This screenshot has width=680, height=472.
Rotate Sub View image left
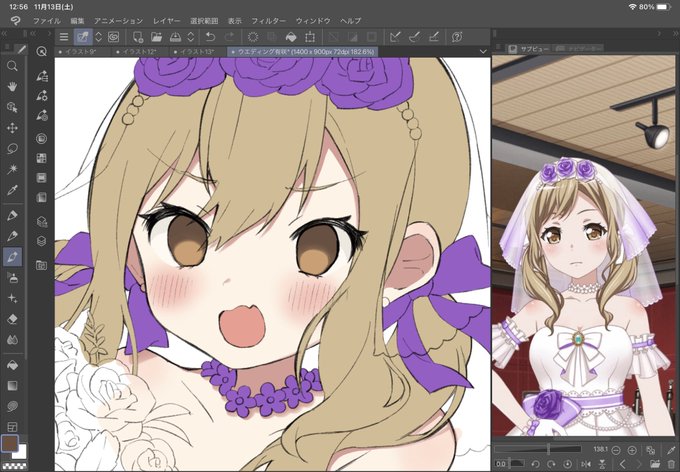pyautogui.click(x=535, y=464)
